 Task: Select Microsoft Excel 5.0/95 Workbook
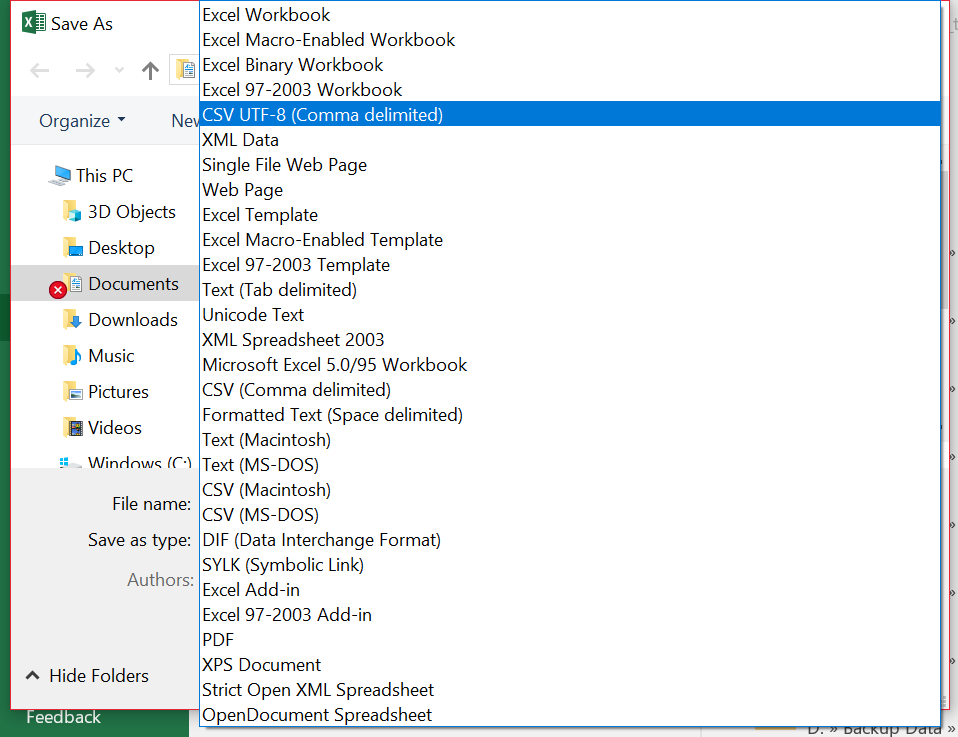coord(569,365)
